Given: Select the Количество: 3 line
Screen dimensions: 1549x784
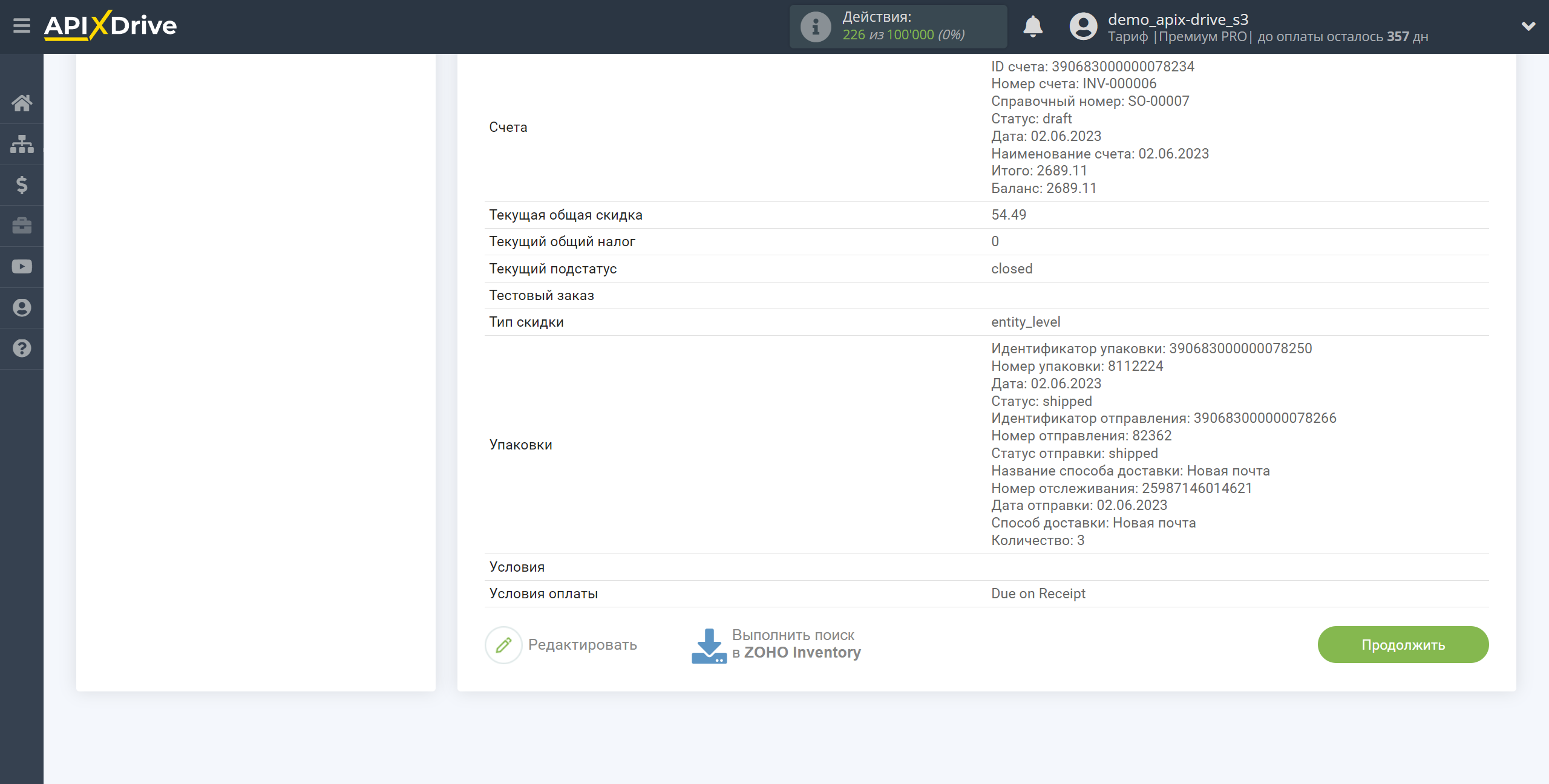Looking at the screenshot, I should [x=1038, y=540].
